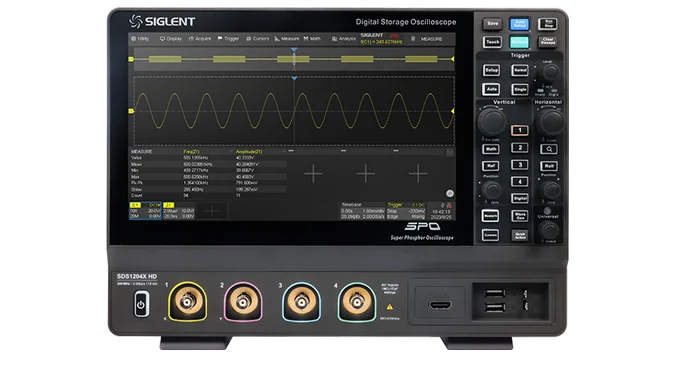Image resolution: width=675 pixels, height=380 pixels.
Task: Toggle the Roll mode button
Action: coord(549,166)
